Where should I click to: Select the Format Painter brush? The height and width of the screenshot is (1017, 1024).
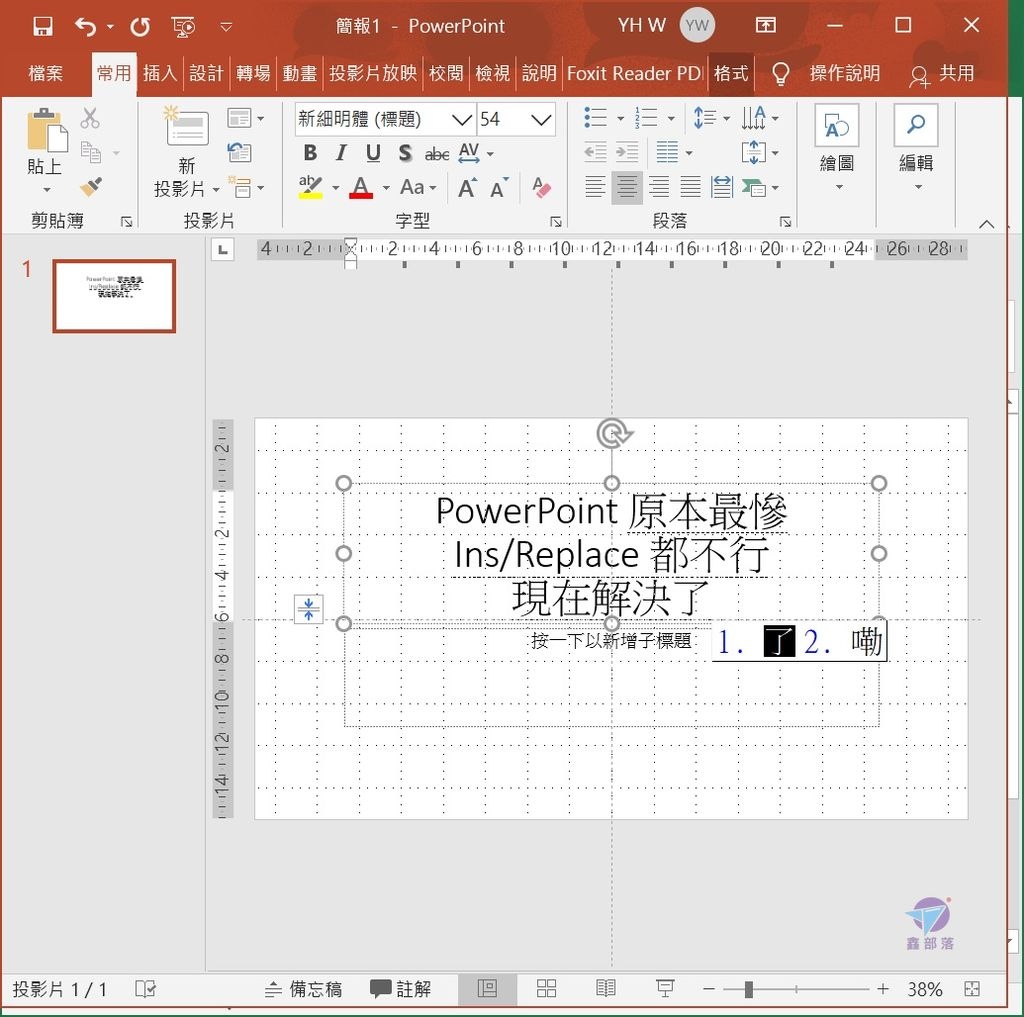click(x=91, y=187)
